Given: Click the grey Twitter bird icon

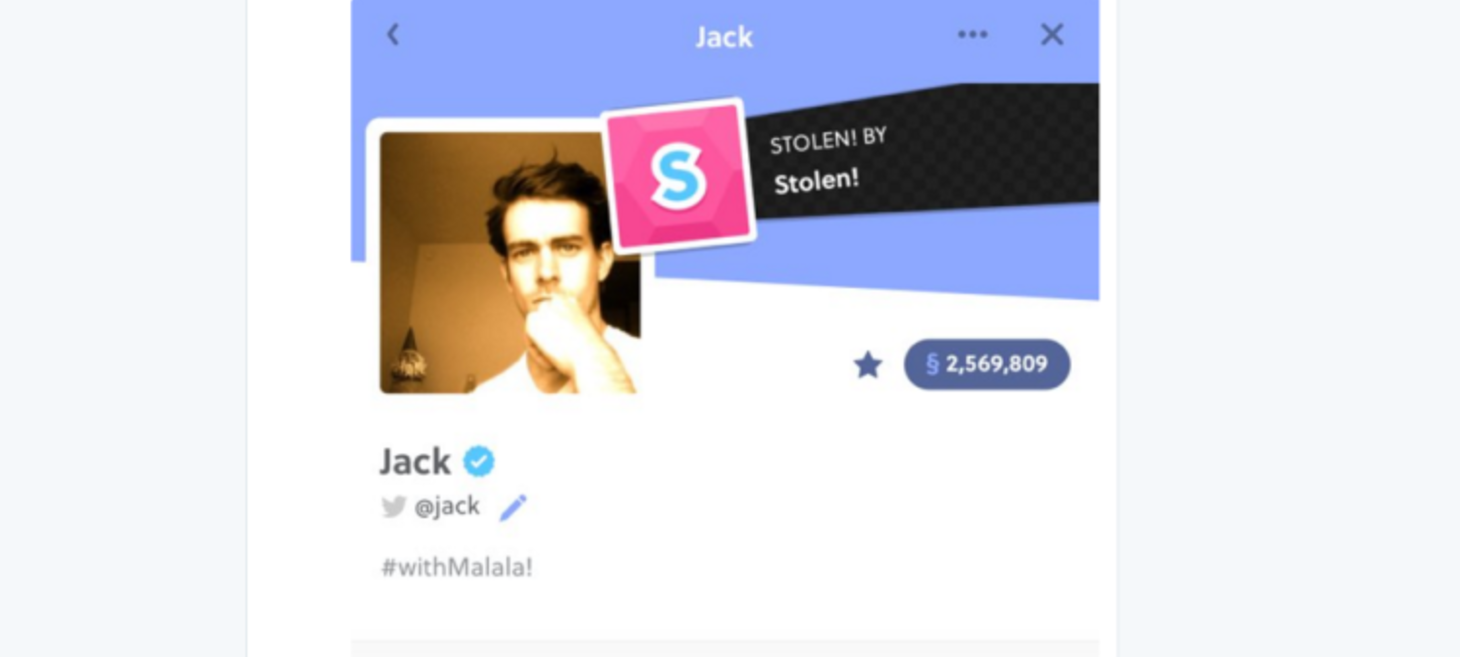Looking at the screenshot, I should tap(394, 507).
